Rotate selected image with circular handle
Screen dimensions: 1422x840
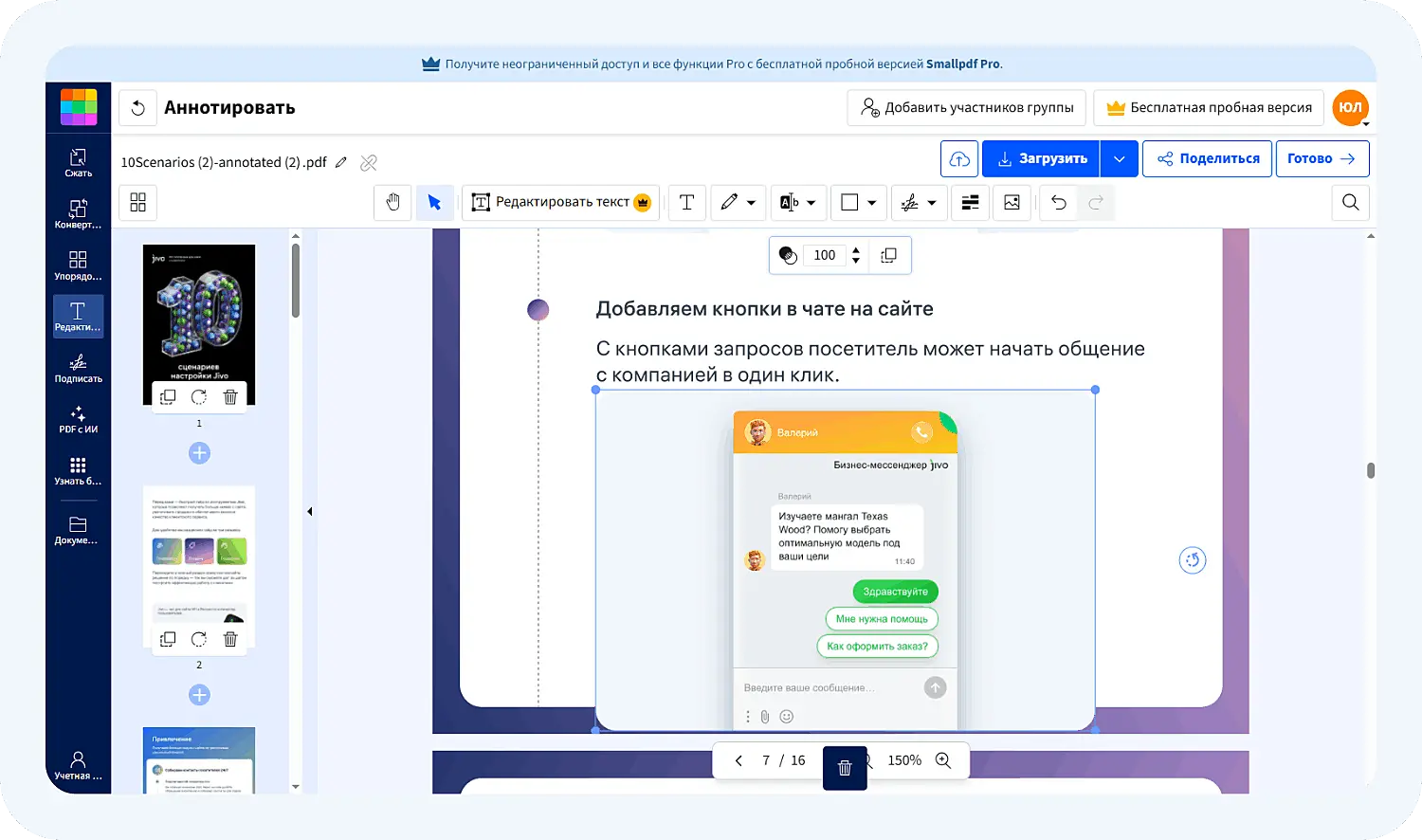coord(1193,560)
